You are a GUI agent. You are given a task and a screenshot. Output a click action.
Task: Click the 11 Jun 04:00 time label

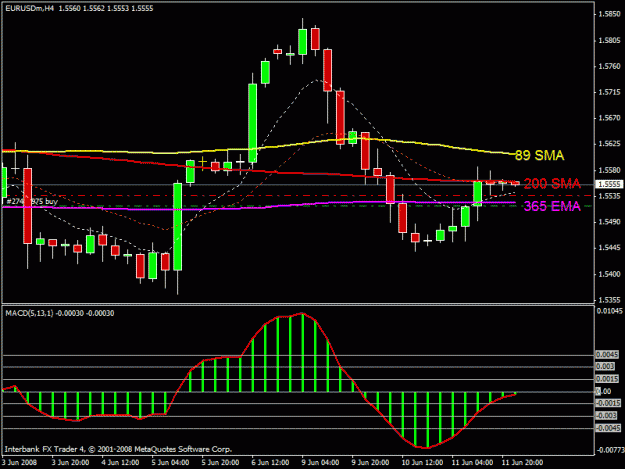(472, 462)
